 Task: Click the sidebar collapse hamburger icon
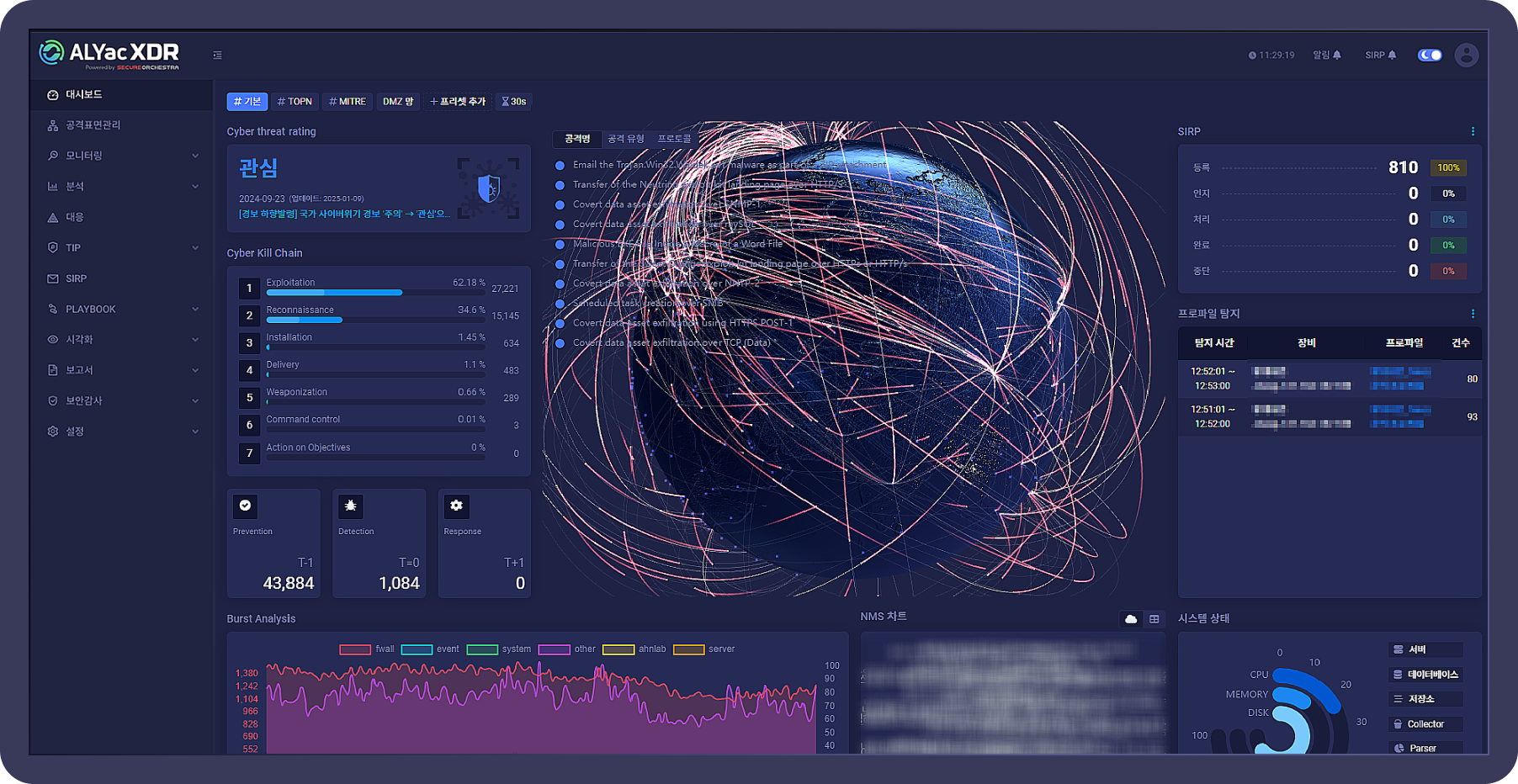tap(218, 56)
